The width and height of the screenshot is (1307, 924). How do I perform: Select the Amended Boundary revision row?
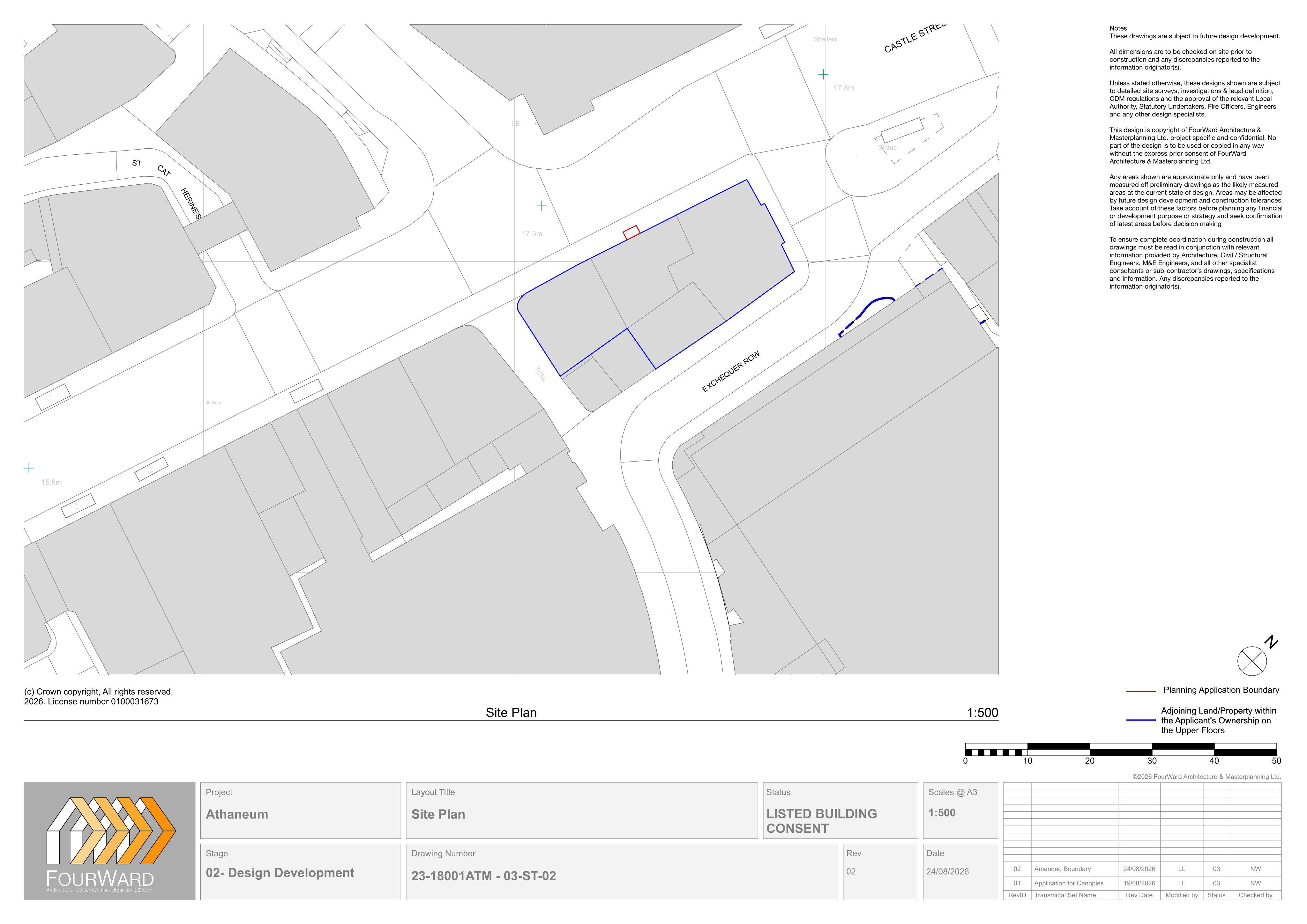pyautogui.click(x=1142, y=869)
